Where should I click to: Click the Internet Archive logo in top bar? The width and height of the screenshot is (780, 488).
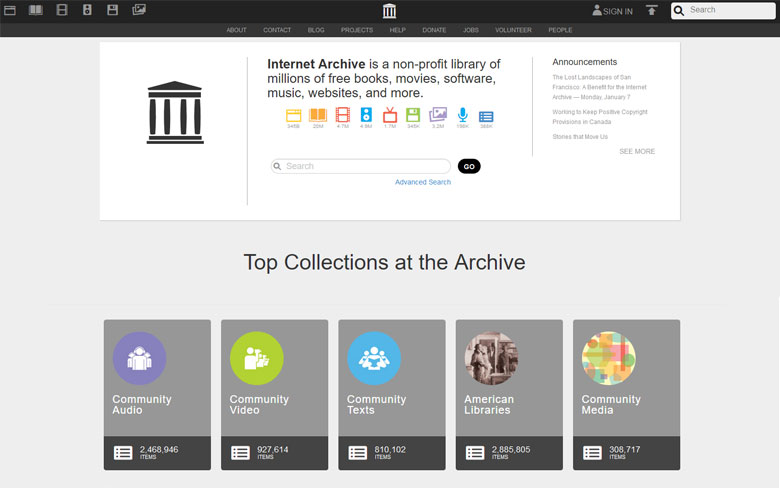click(390, 10)
